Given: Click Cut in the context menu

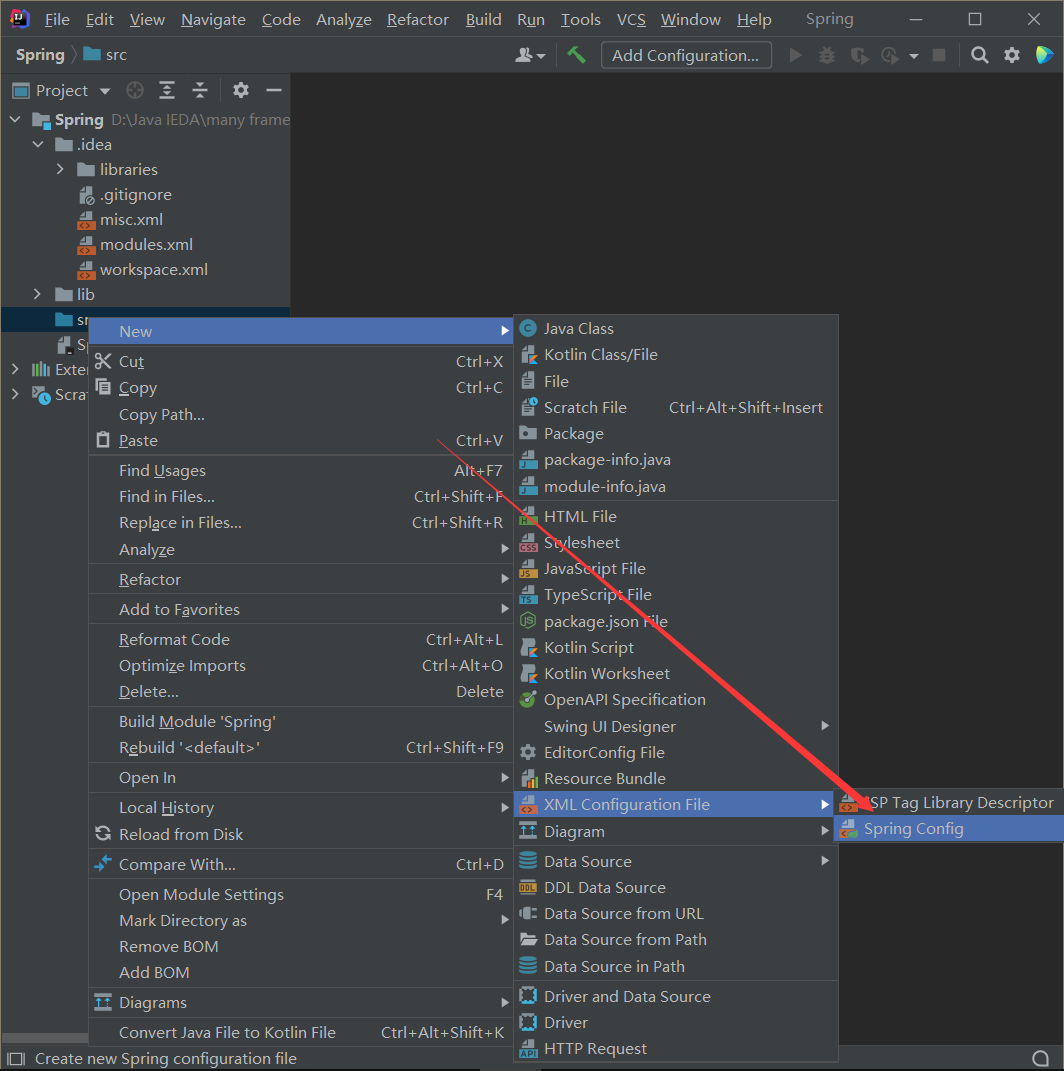Looking at the screenshot, I should 301,361.
